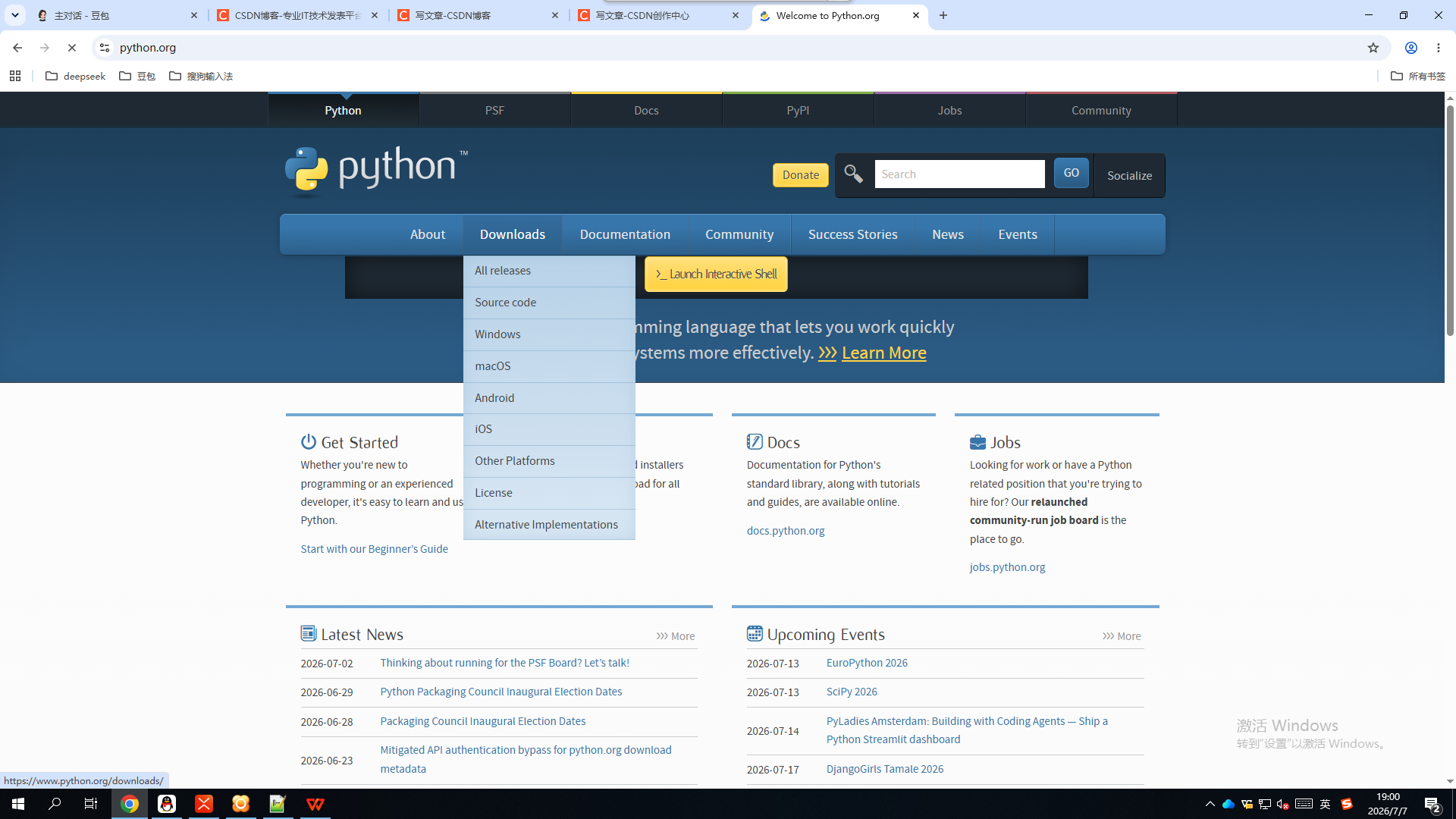
Task: View site information icon in address bar
Action: [105, 48]
